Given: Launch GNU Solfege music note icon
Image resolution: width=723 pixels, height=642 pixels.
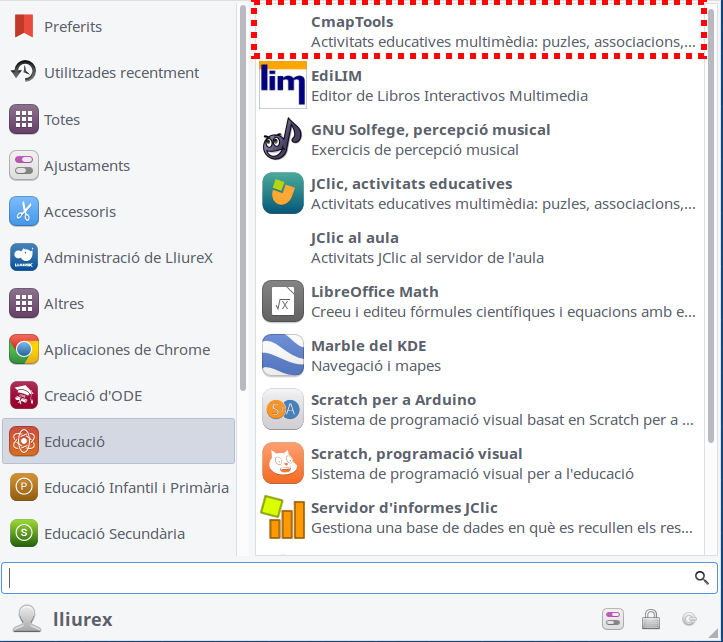Looking at the screenshot, I should pyautogui.click(x=283, y=139).
